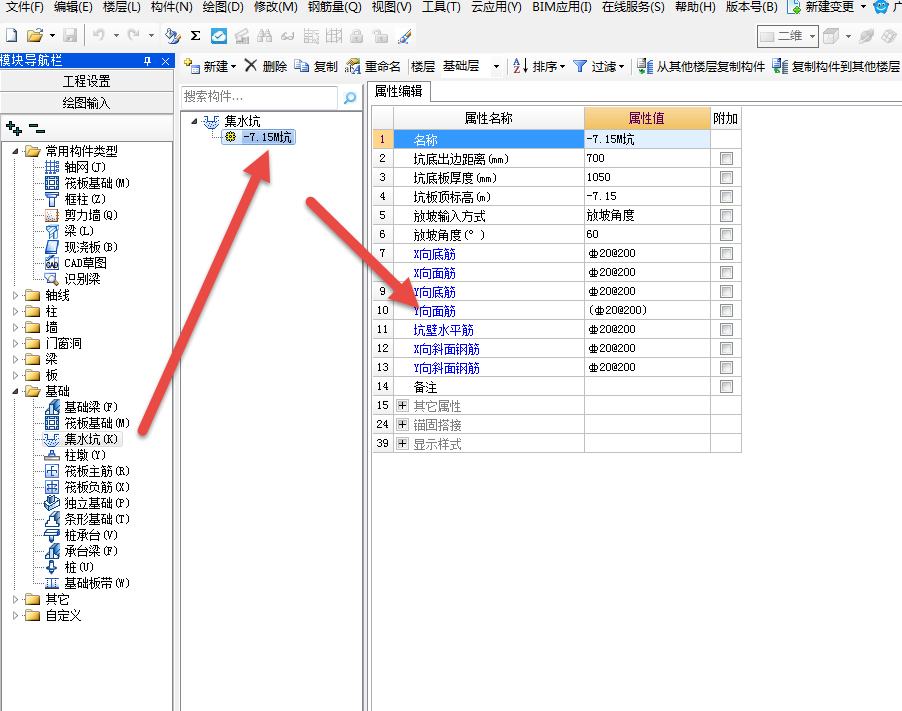Toggle 附加 checkbox for 坑底出边距离
This screenshot has height=711, width=902.
pos(726,159)
